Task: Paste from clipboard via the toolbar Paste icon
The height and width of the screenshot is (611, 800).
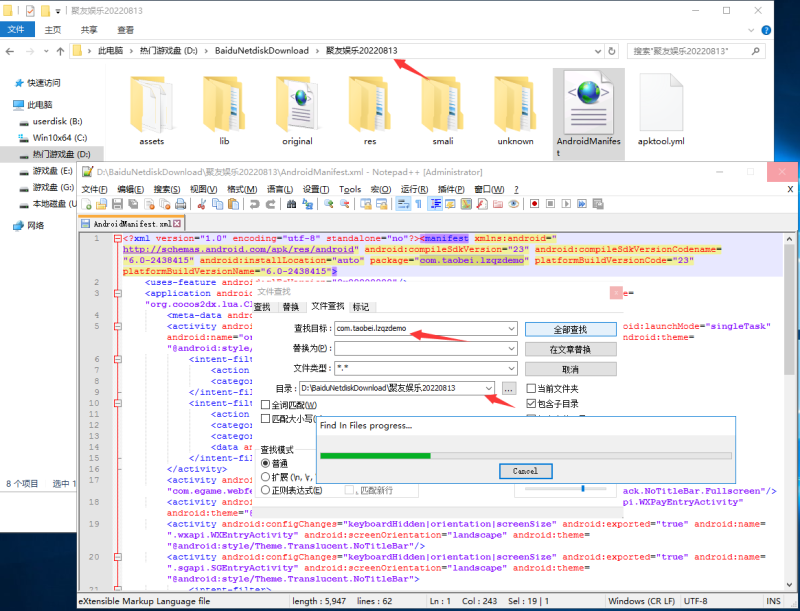Action: tap(232, 205)
